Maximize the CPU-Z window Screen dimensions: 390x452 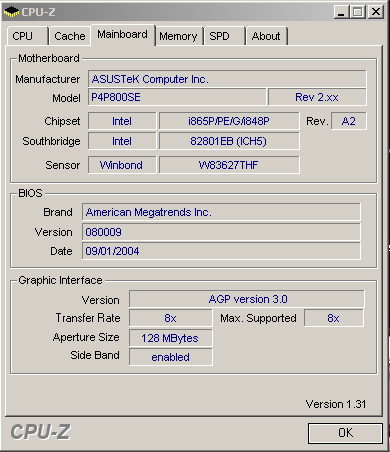click(358, 12)
